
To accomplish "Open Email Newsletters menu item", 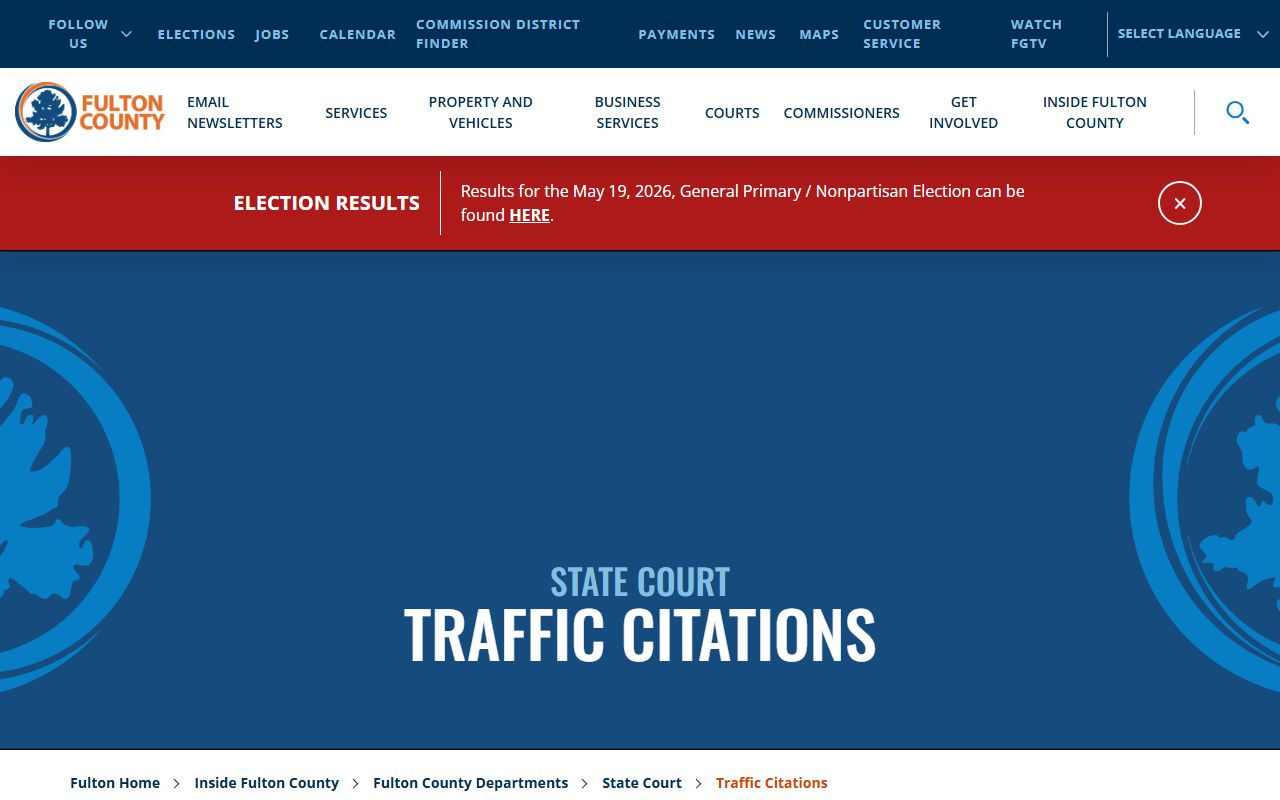I will click(x=235, y=112).
